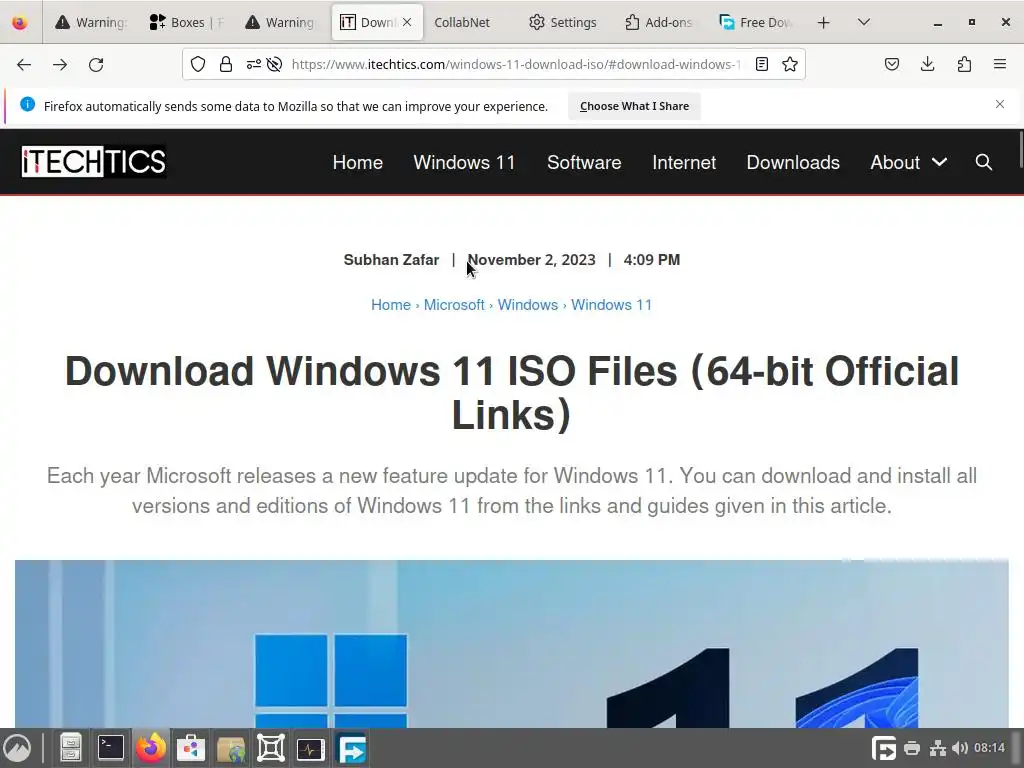The image size is (1024, 768).
Task: Open file manager from taskbar
Action: click(x=71, y=748)
